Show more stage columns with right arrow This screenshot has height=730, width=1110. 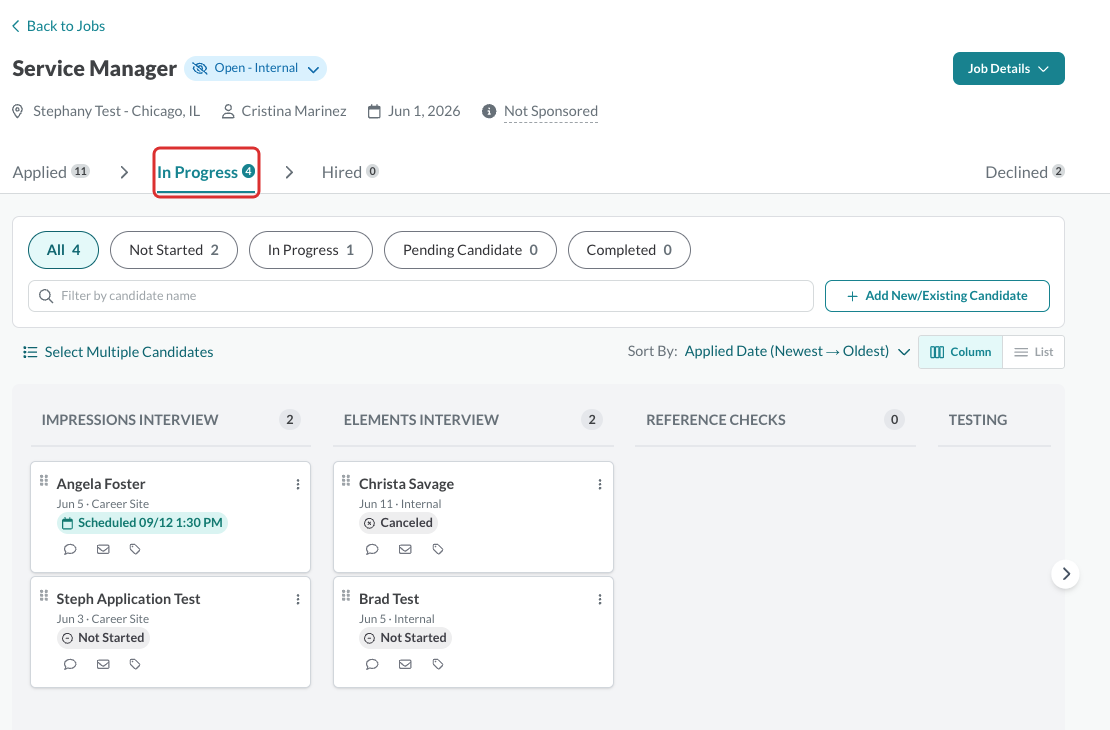[1065, 574]
